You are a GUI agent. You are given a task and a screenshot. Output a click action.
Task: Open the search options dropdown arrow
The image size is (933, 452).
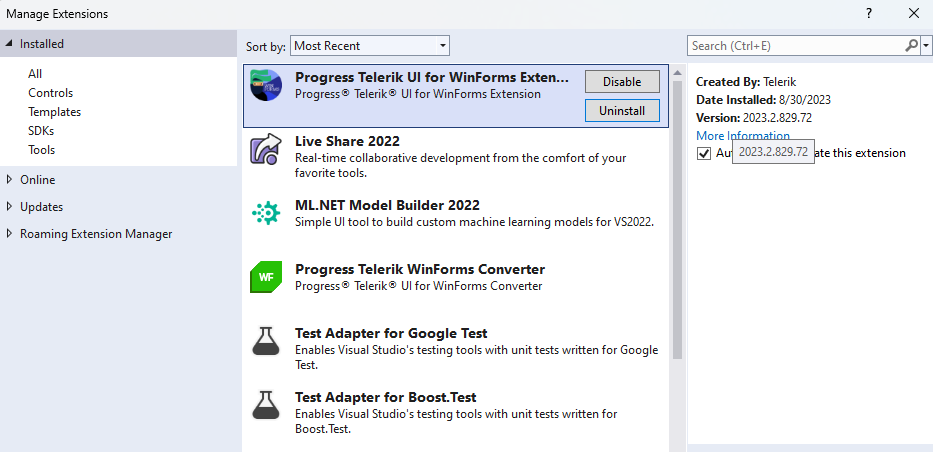pyautogui.click(x=926, y=45)
